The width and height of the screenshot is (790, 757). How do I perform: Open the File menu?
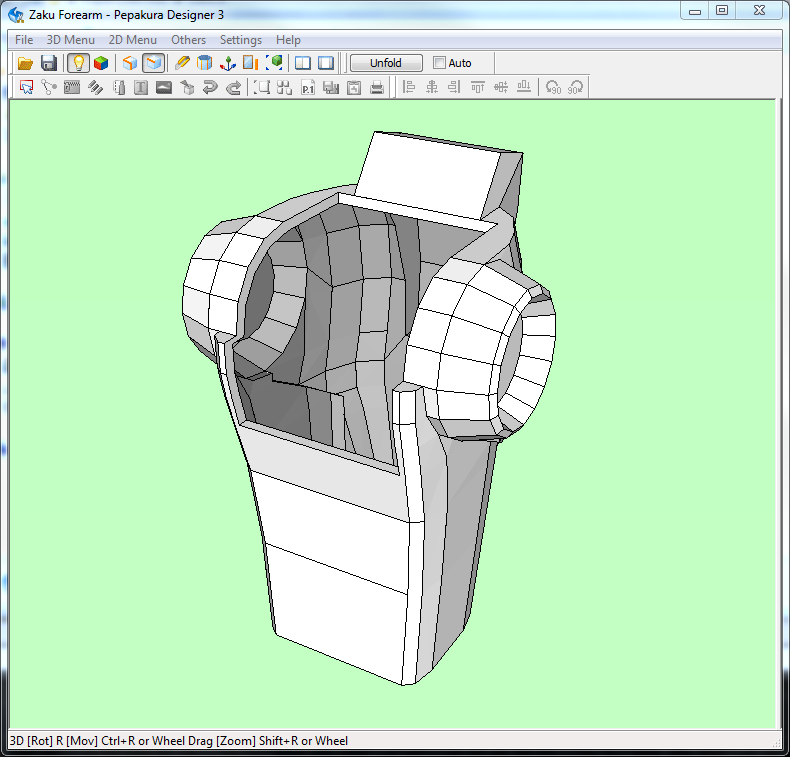tap(24, 40)
